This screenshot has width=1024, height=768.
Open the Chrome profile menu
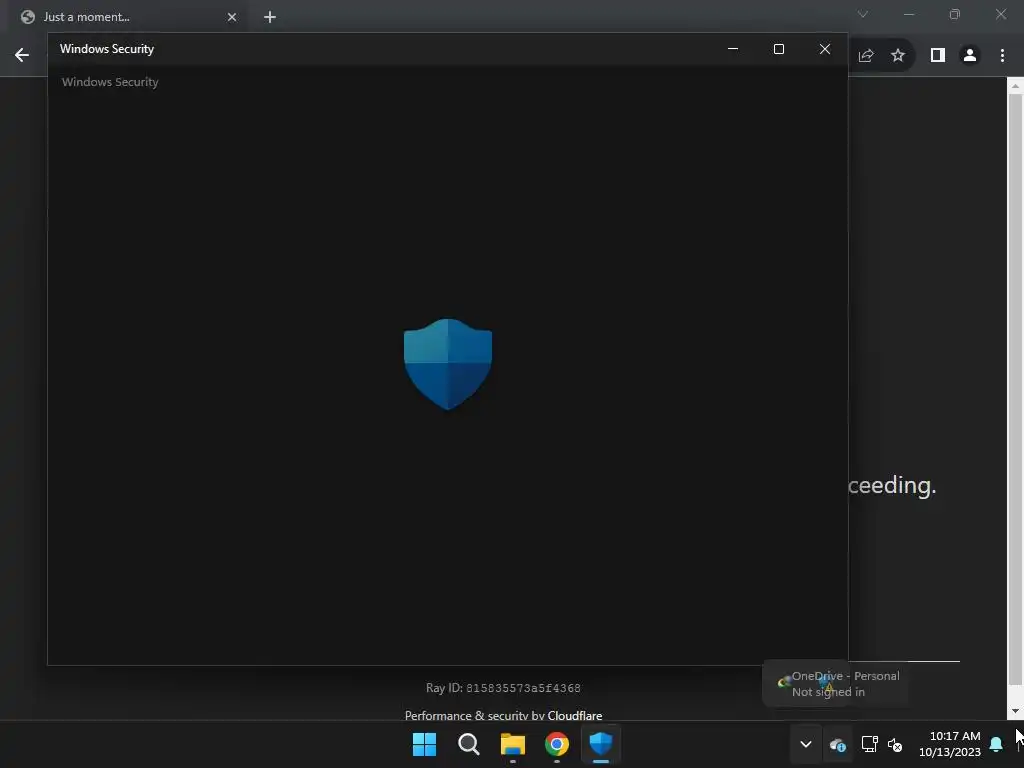click(970, 55)
